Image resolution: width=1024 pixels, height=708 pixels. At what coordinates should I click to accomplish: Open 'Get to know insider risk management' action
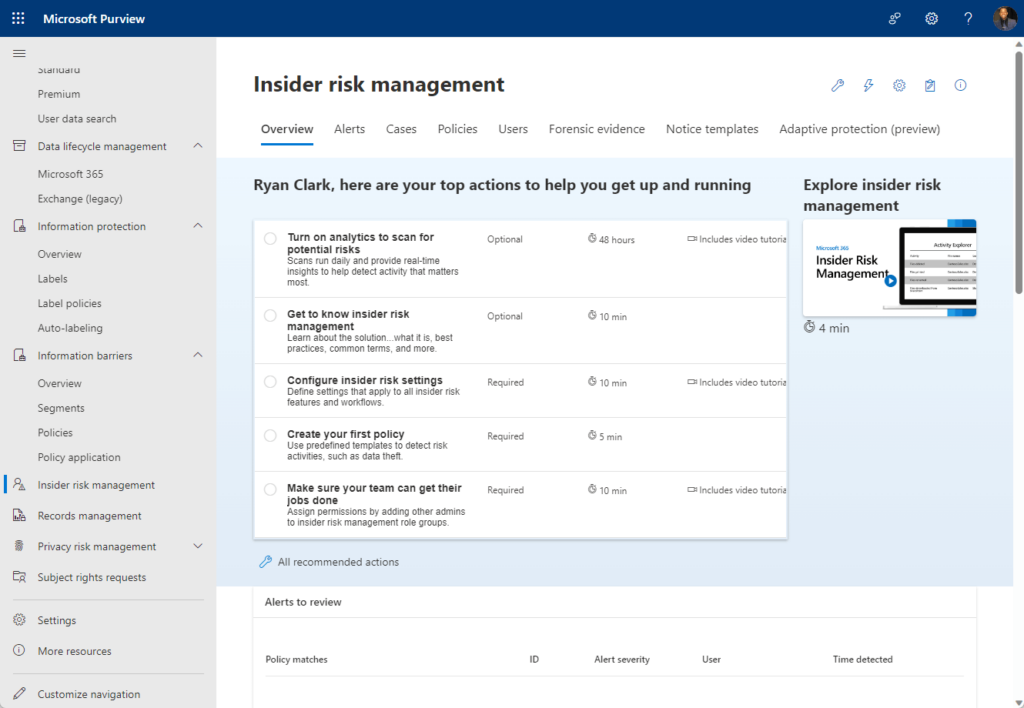click(x=348, y=320)
